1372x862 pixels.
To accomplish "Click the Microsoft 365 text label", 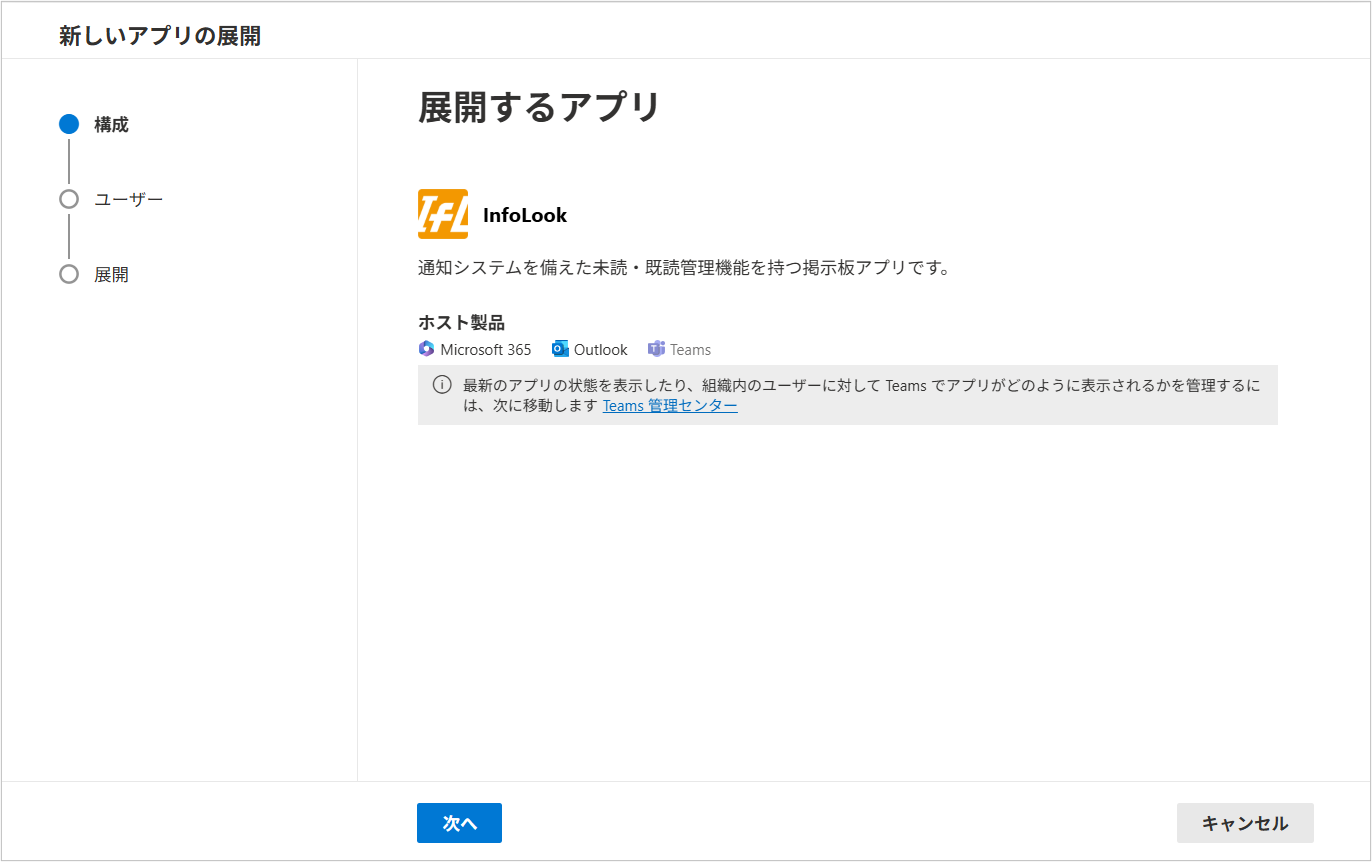I will 486,350.
